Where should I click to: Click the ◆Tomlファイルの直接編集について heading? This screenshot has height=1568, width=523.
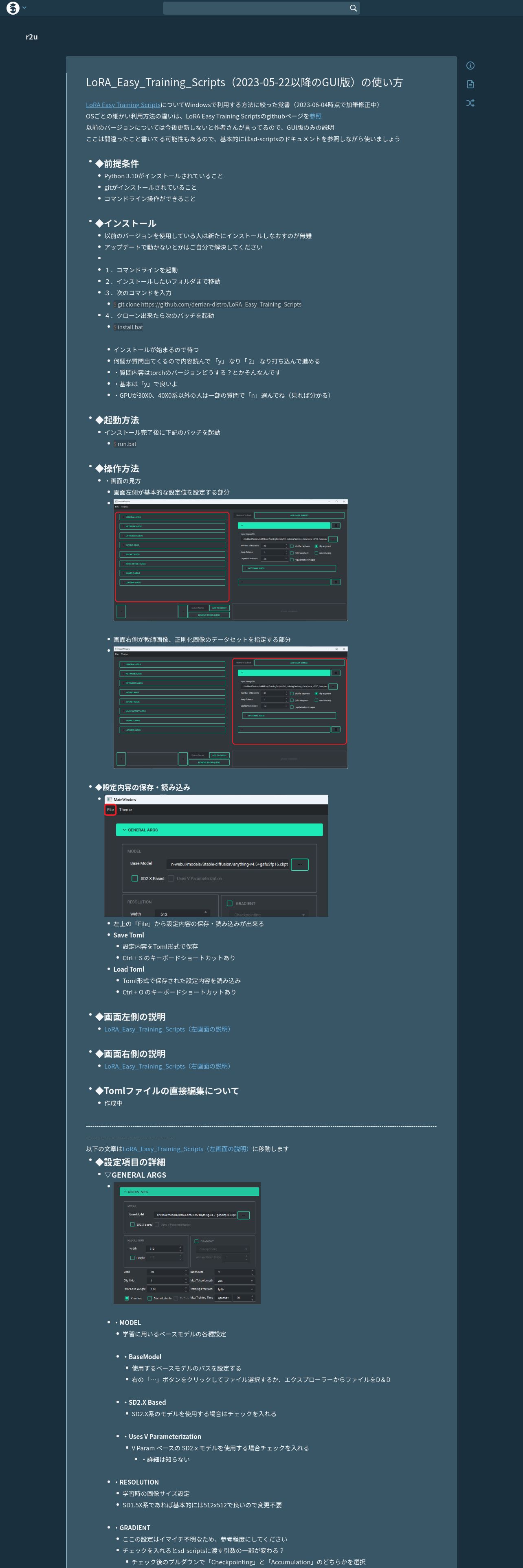(167, 1091)
